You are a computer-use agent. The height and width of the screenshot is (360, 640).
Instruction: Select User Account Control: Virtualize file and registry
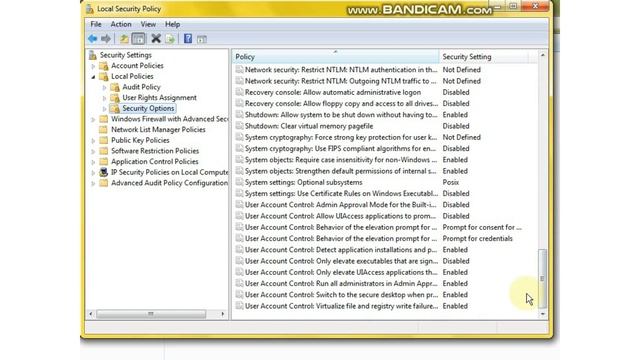coord(341,306)
